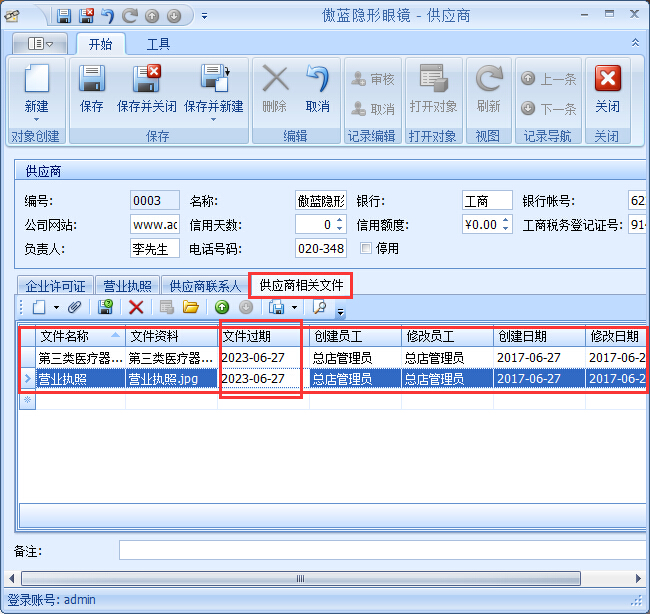Click the red X delete icon in file toolbar

[136, 307]
